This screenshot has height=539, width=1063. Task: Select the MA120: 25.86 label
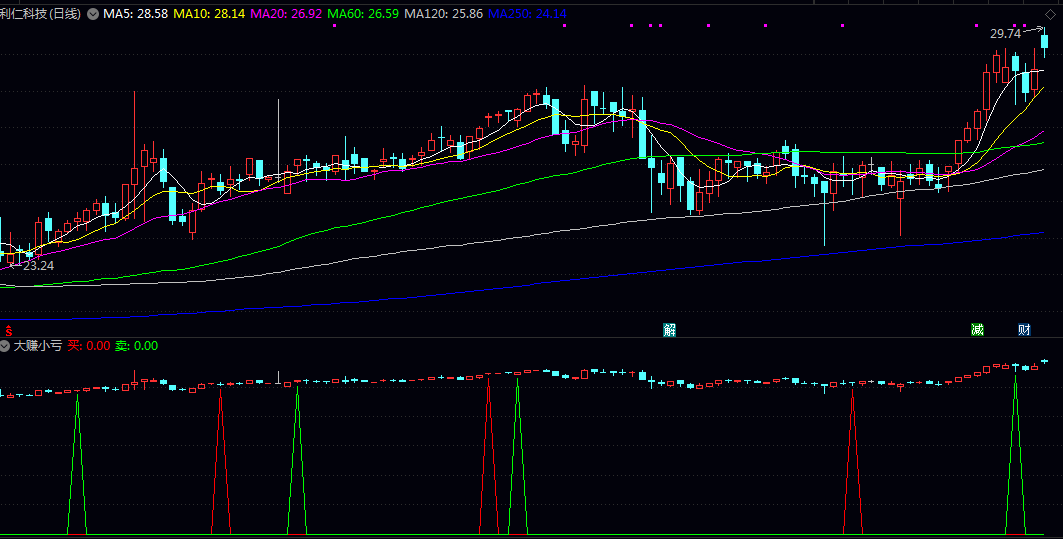[x=443, y=14]
